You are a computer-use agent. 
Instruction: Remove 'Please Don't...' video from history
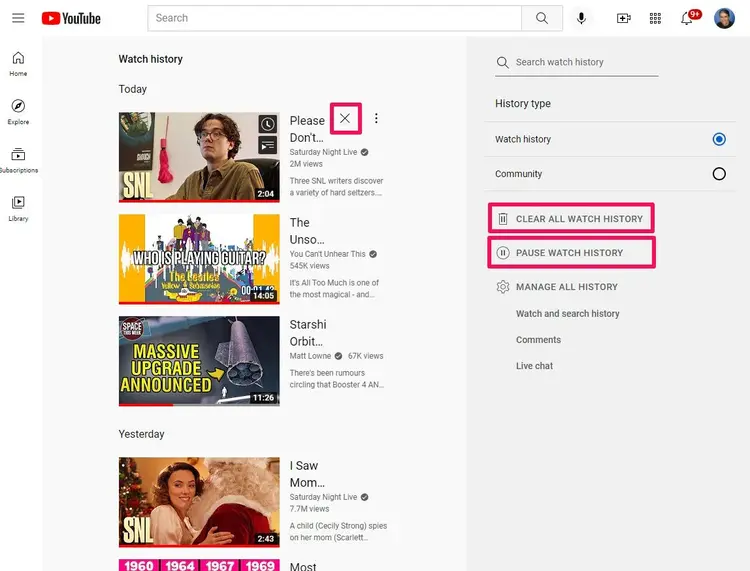tap(345, 118)
